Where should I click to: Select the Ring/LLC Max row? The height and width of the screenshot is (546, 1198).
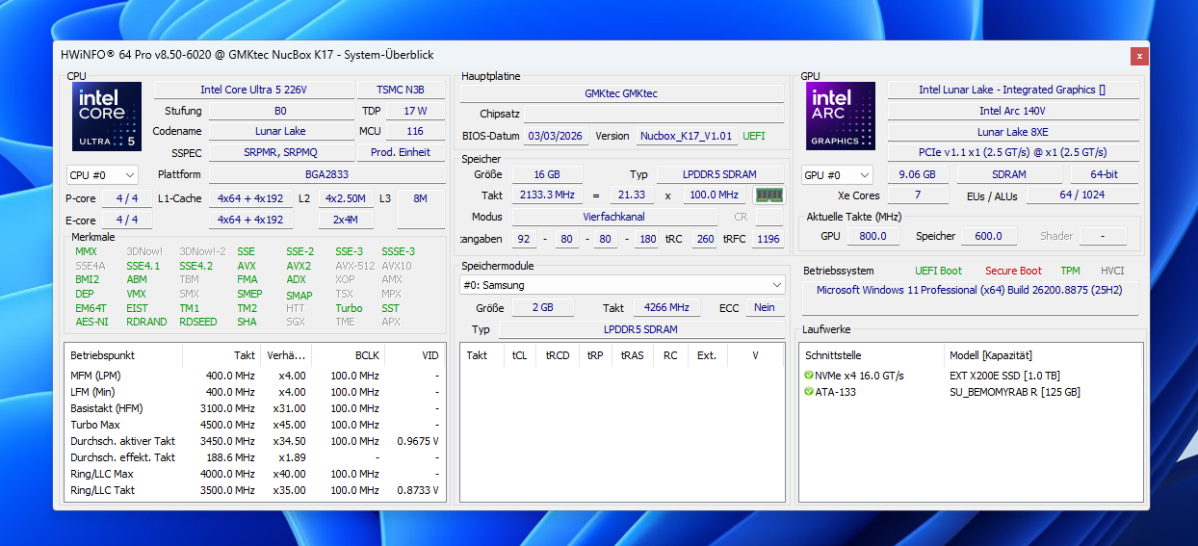[256, 474]
